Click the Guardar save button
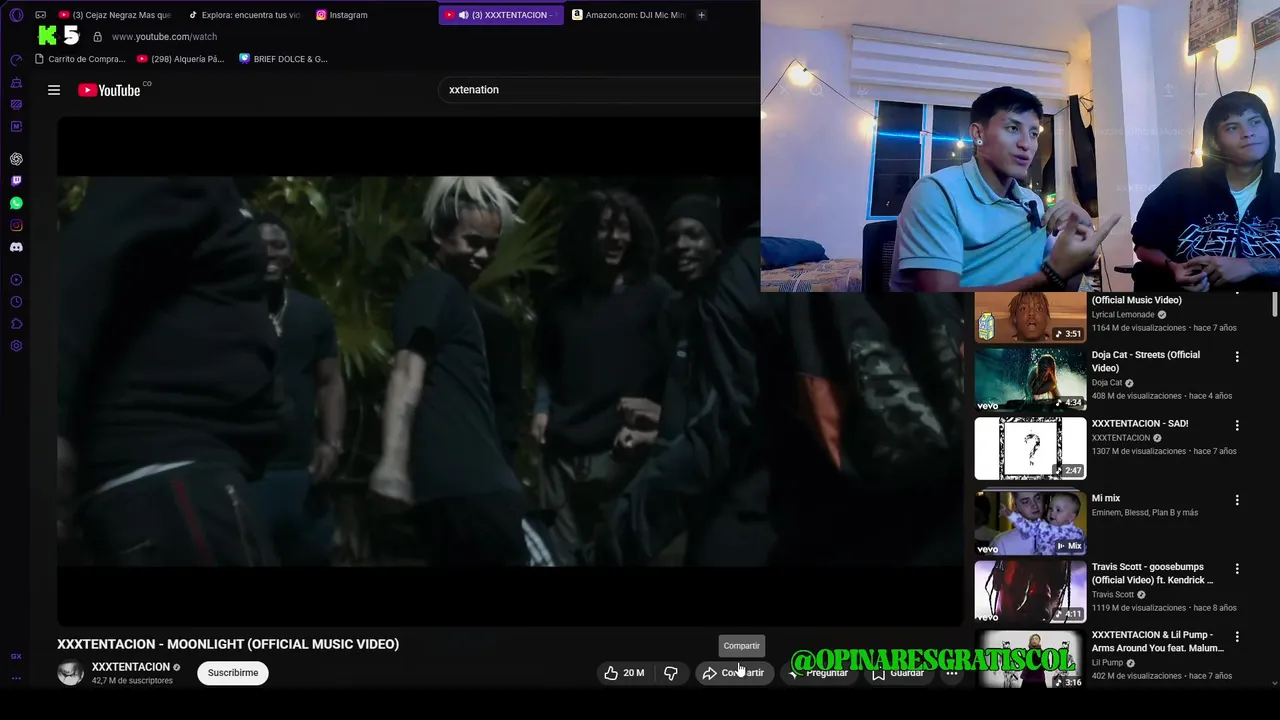 [897, 673]
